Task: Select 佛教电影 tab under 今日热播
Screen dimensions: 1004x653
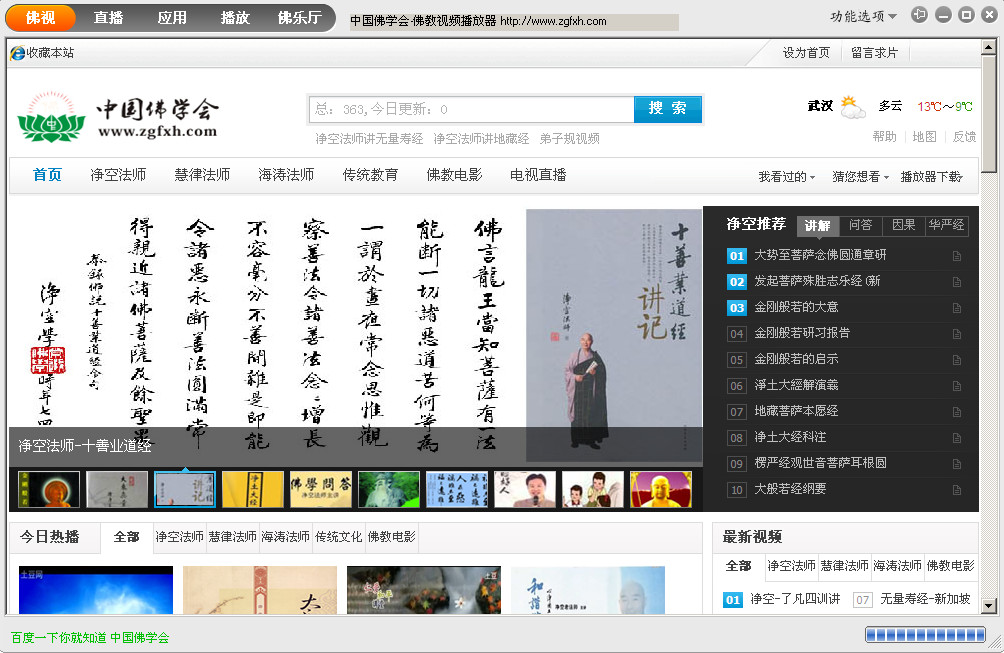Action: [391, 537]
